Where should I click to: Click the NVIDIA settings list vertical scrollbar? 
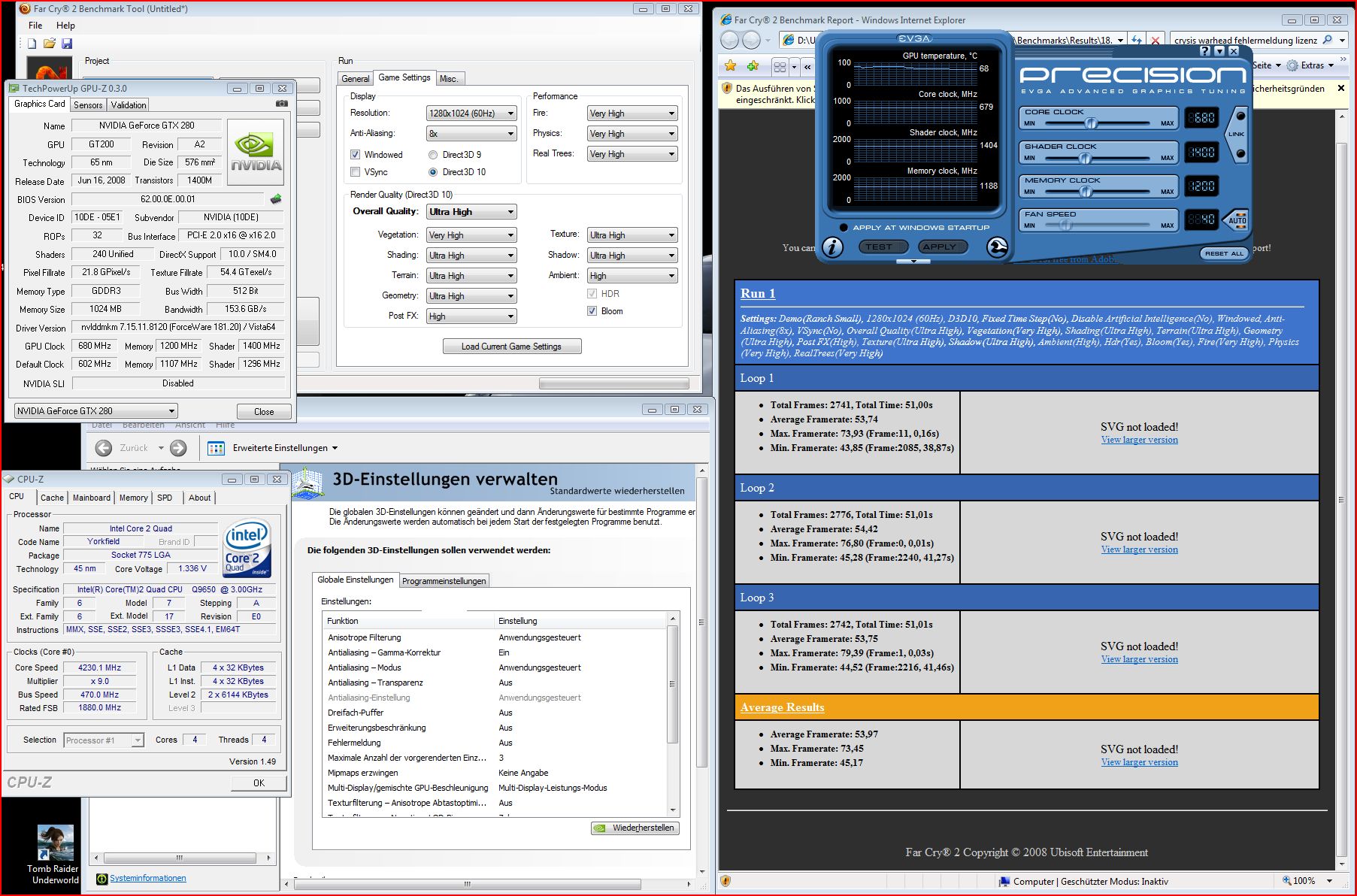pos(672,714)
